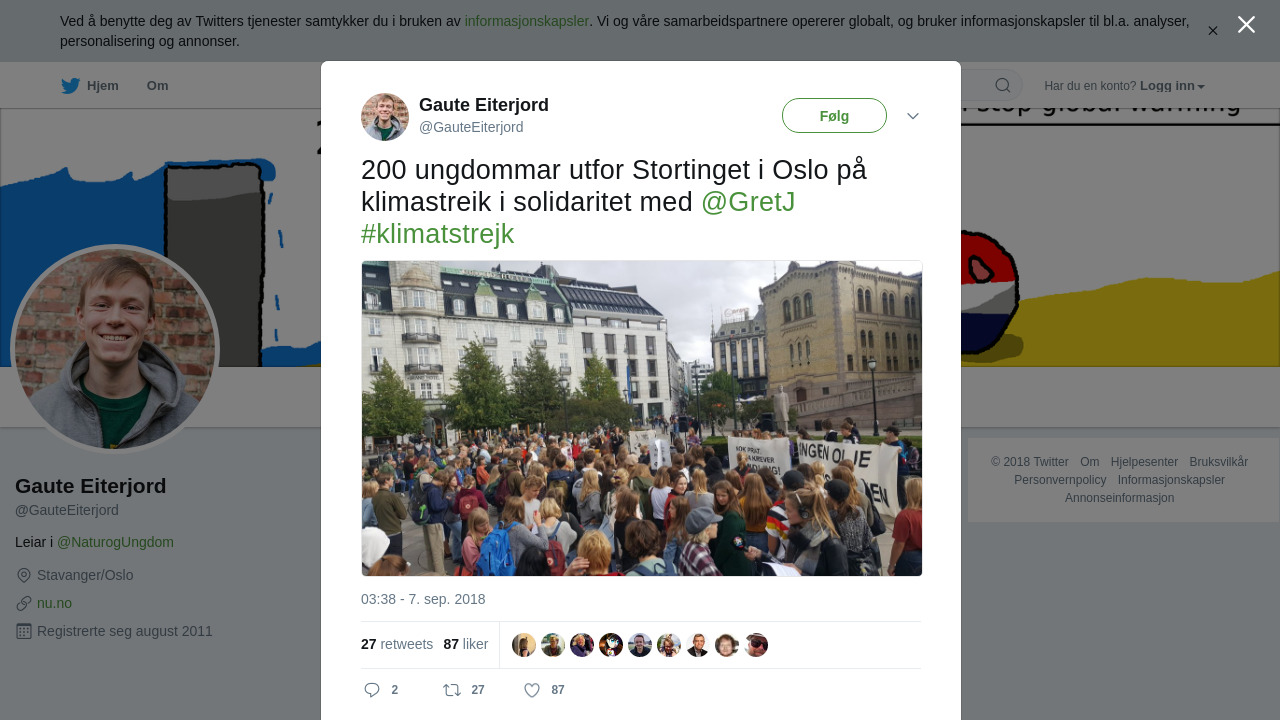The height and width of the screenshot is (720, 1280).
Task: Dismiss the cookie notice small X
Action: 1213,31
